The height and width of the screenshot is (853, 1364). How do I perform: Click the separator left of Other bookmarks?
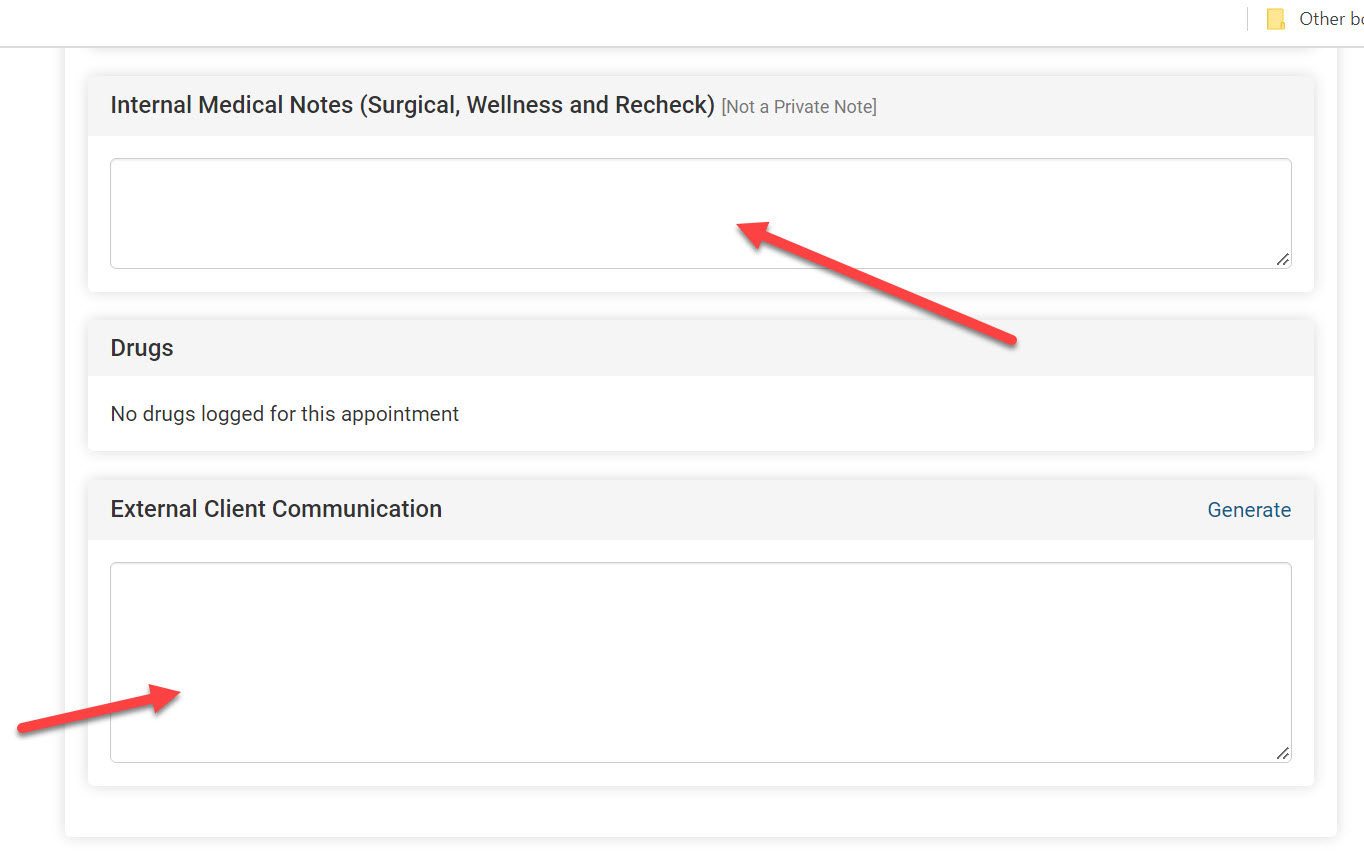pos(1248,19)
